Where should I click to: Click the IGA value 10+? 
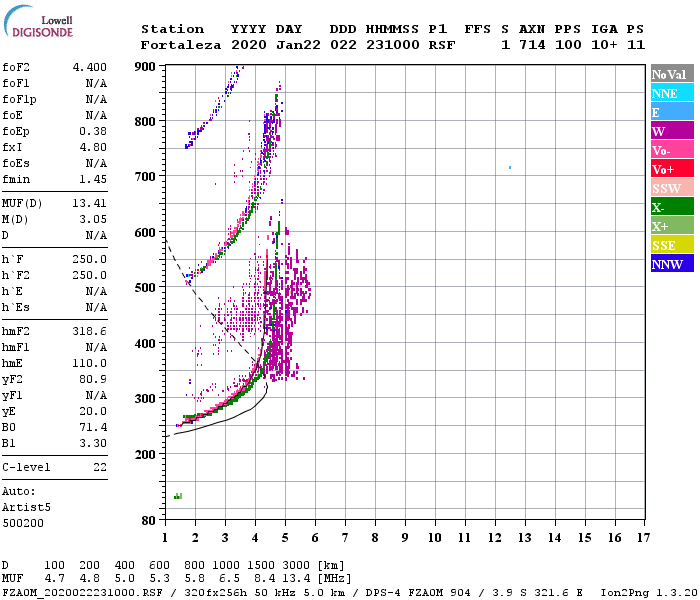604,45
